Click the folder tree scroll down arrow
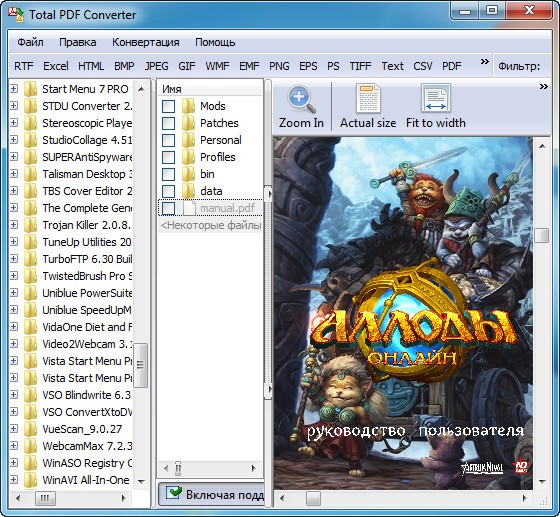The image size is (560, 517). [x=141, y=482]
